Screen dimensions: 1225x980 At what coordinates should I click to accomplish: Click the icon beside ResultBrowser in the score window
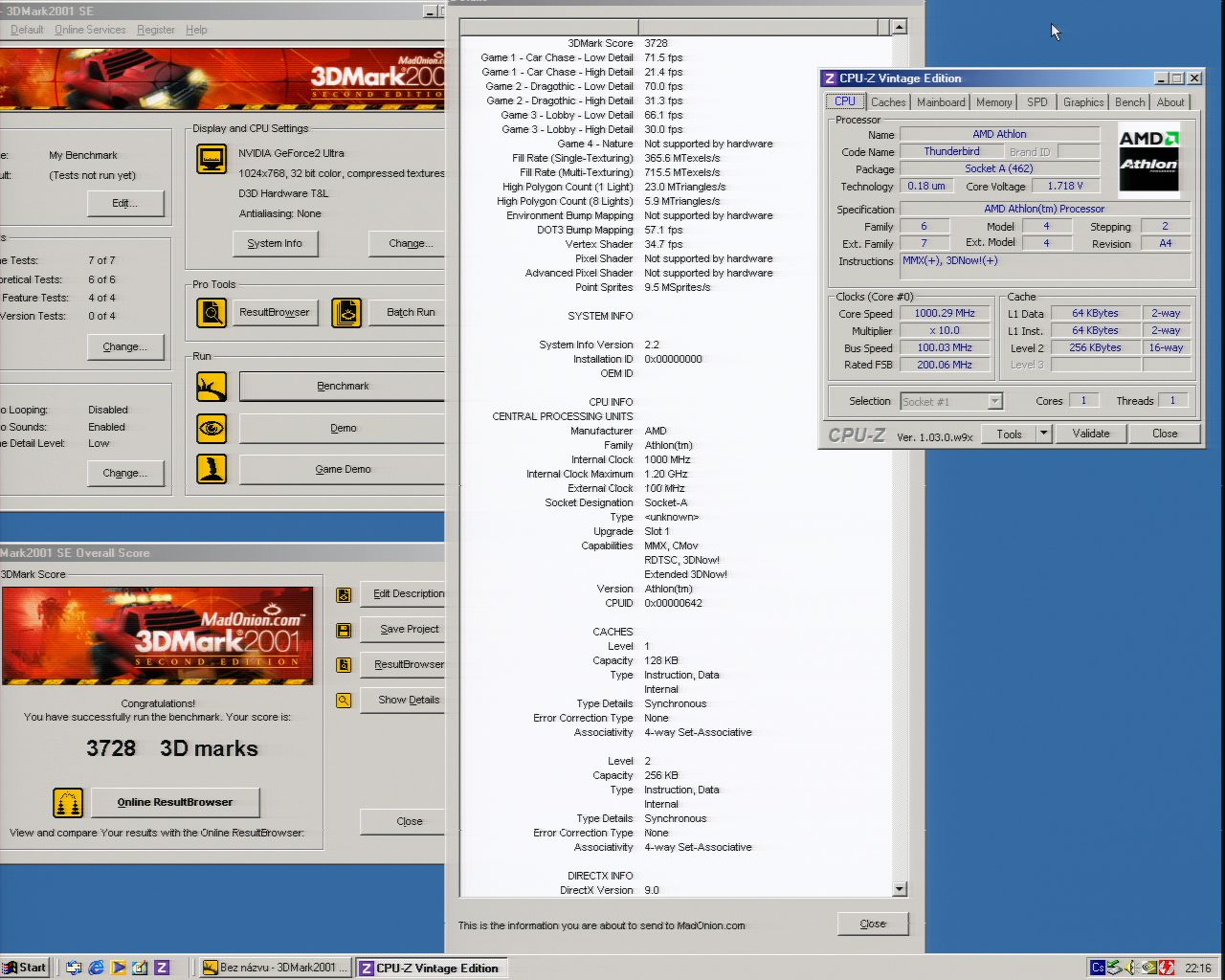click(344, 665)
